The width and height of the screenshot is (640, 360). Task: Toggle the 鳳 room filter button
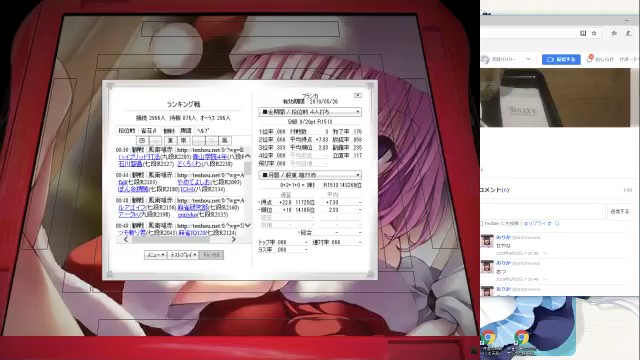click(224, 140)
